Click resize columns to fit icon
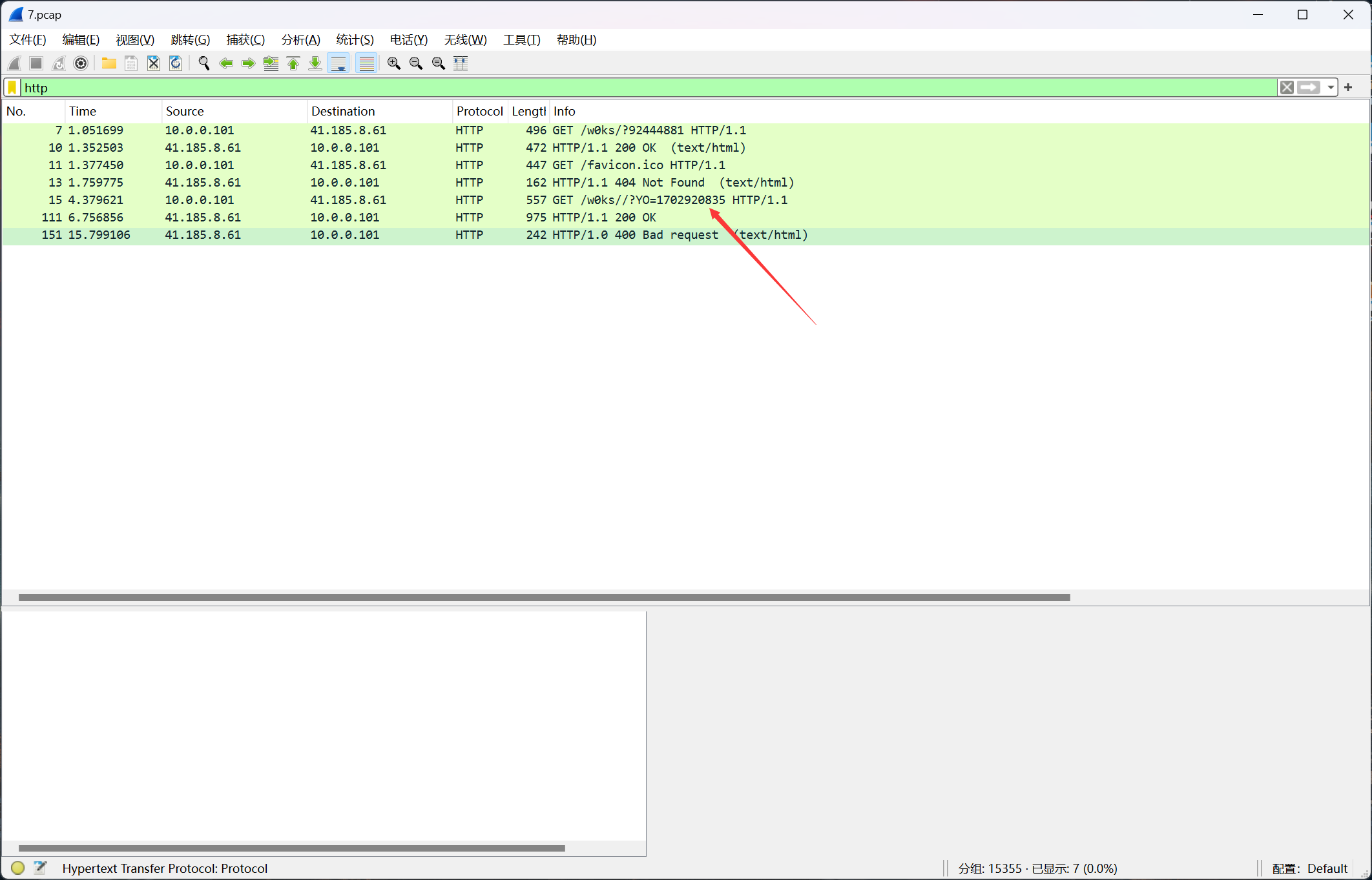This screenshot has height=880, width=1372. click(x=461, y=63)
